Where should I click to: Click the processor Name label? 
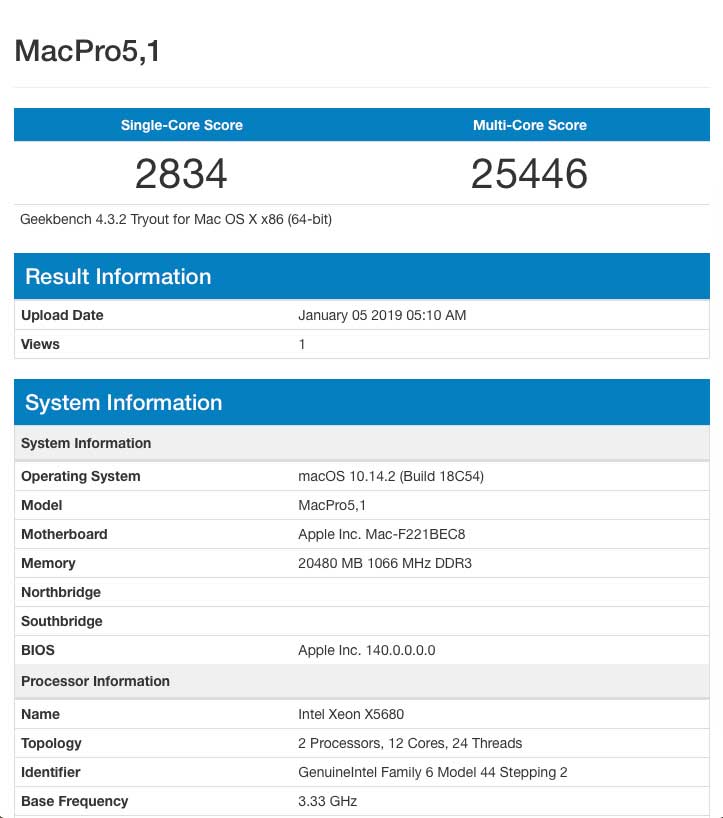(40, 714)
